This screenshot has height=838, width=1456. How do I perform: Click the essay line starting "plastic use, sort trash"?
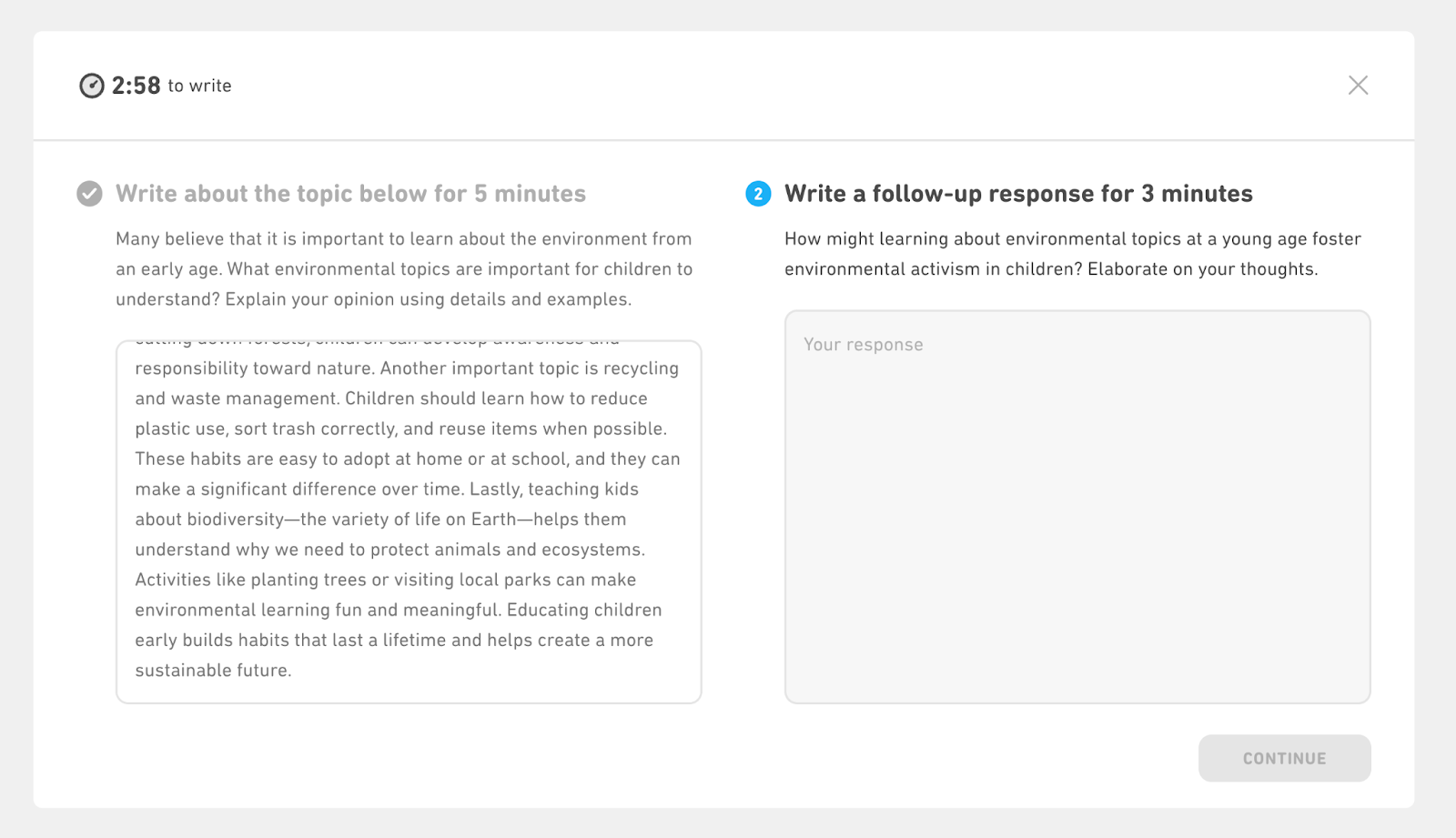(x=400, y=429)
